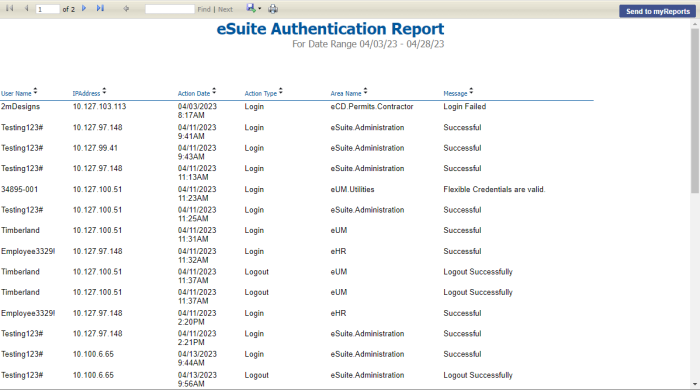Click the 04/11/2023 9:41AM date

[197, 132]
